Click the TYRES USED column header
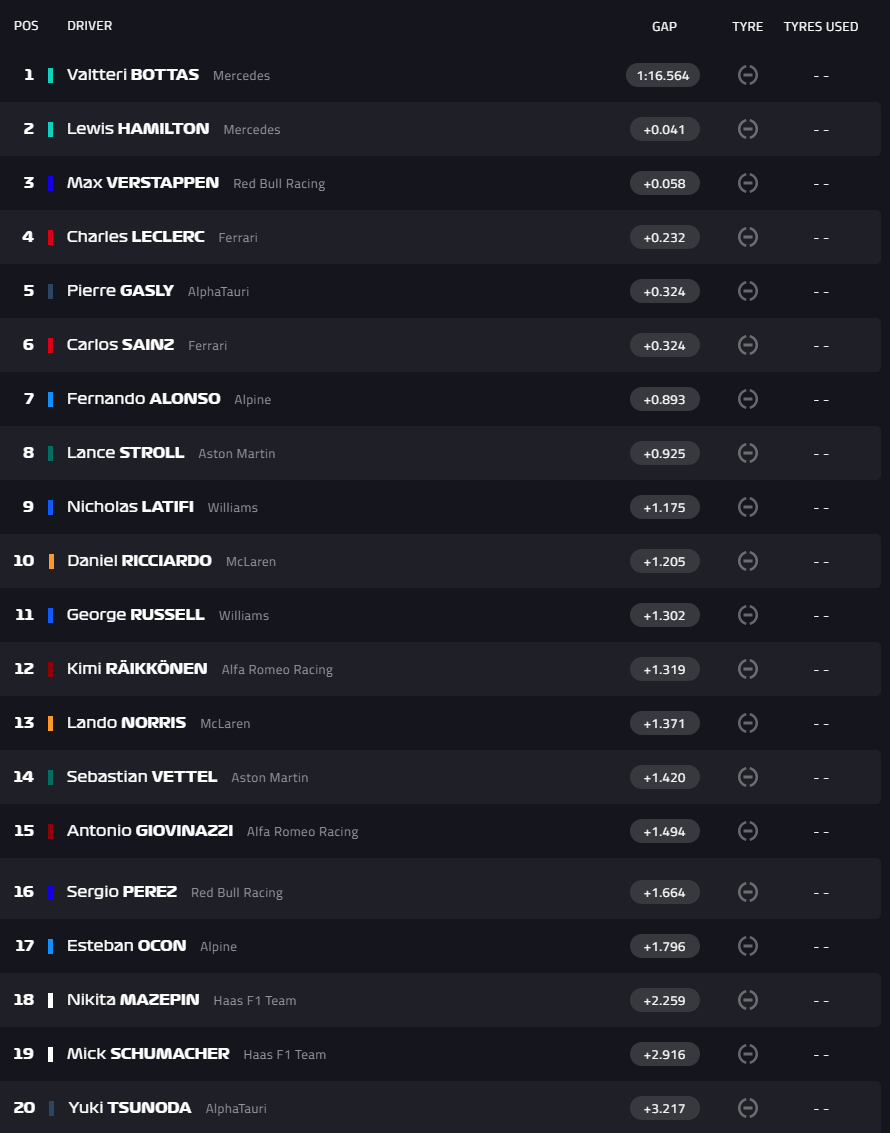890x1133 pixels. [821, 27]
